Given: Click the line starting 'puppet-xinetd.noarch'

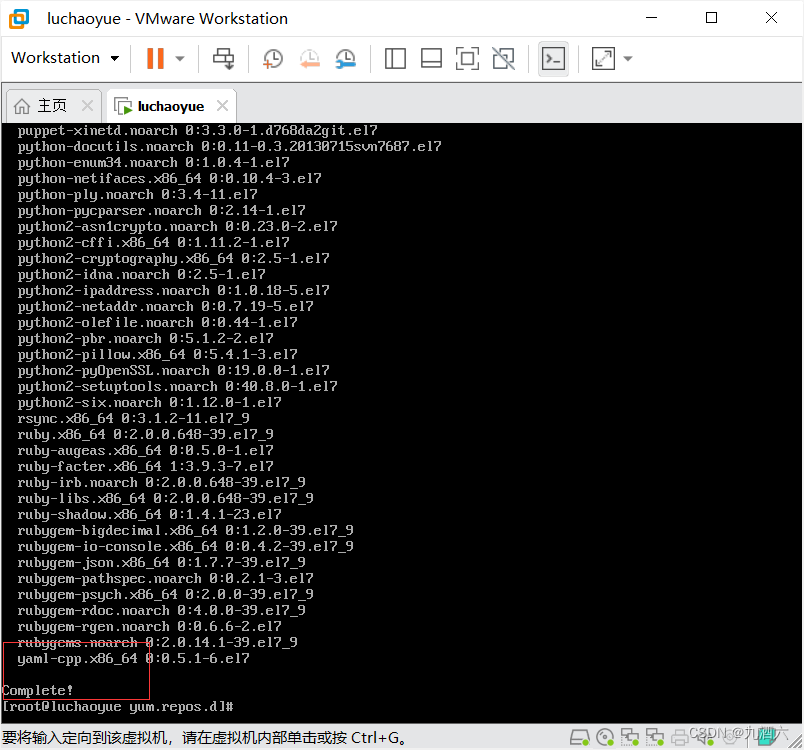Looking at the screenshot, I should 197,131.
